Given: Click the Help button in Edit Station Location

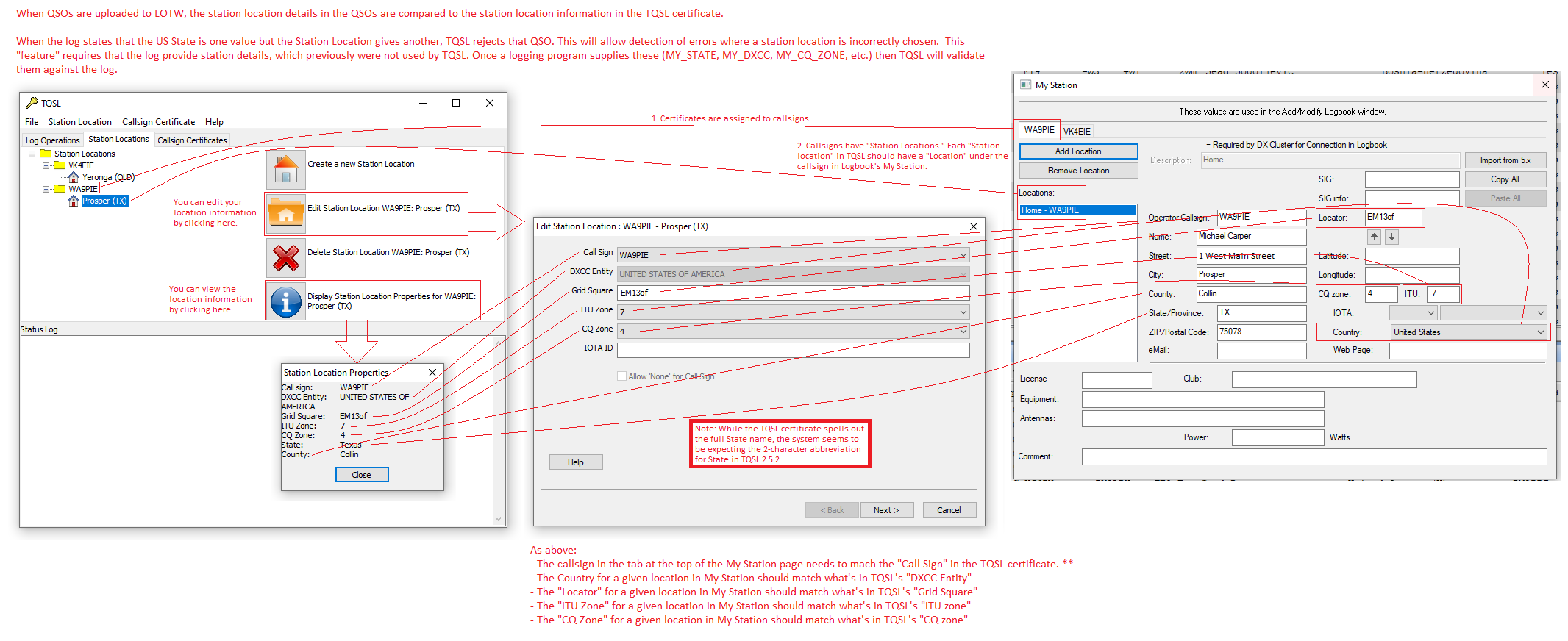Looking at the screenshot, I should click(576, 462).
